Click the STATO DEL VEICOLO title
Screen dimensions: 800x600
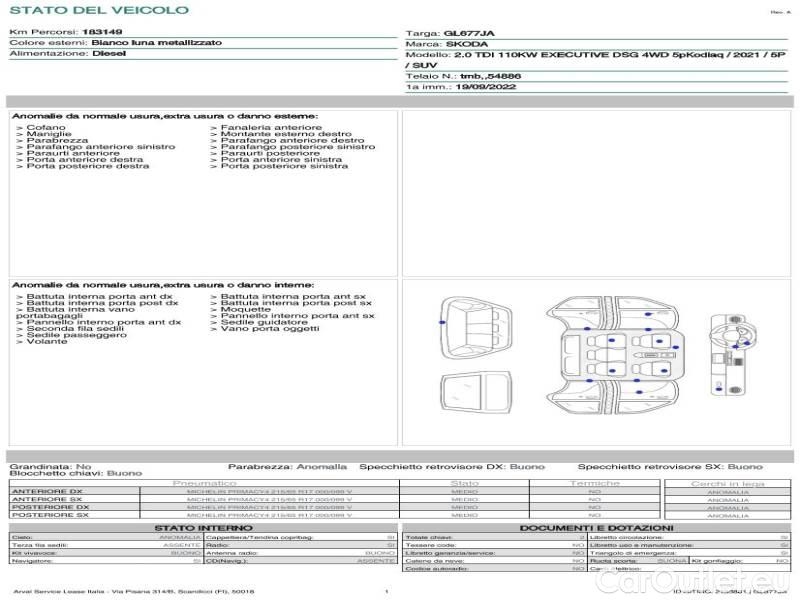98,10
